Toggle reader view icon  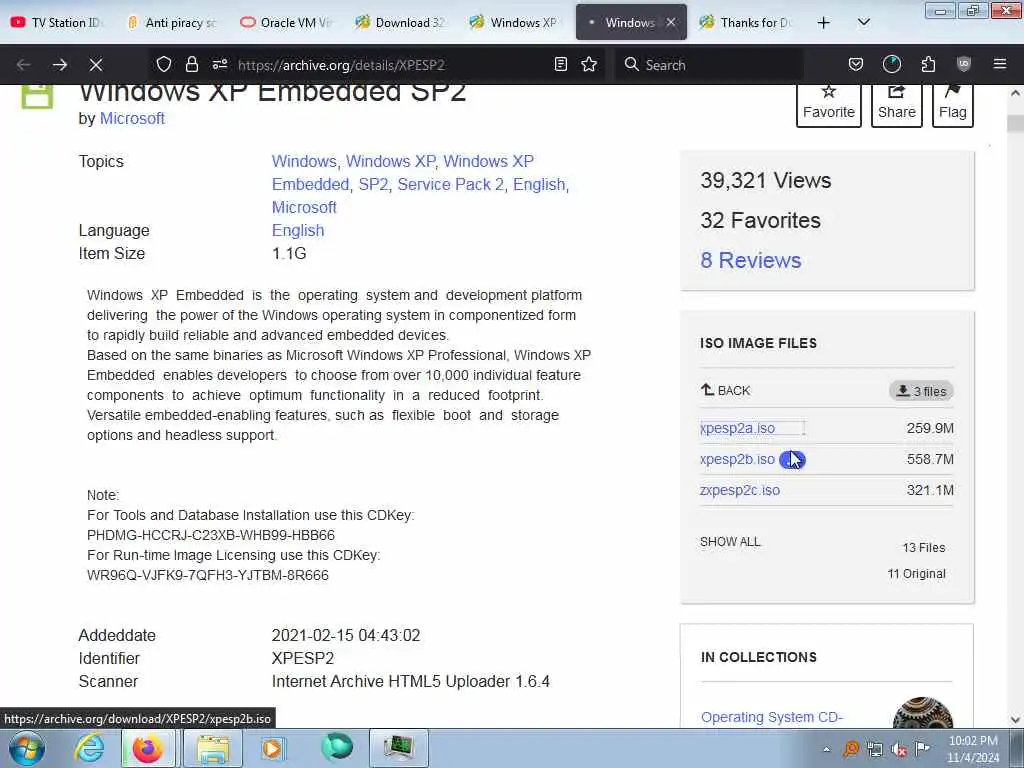(x=560, y=64)
